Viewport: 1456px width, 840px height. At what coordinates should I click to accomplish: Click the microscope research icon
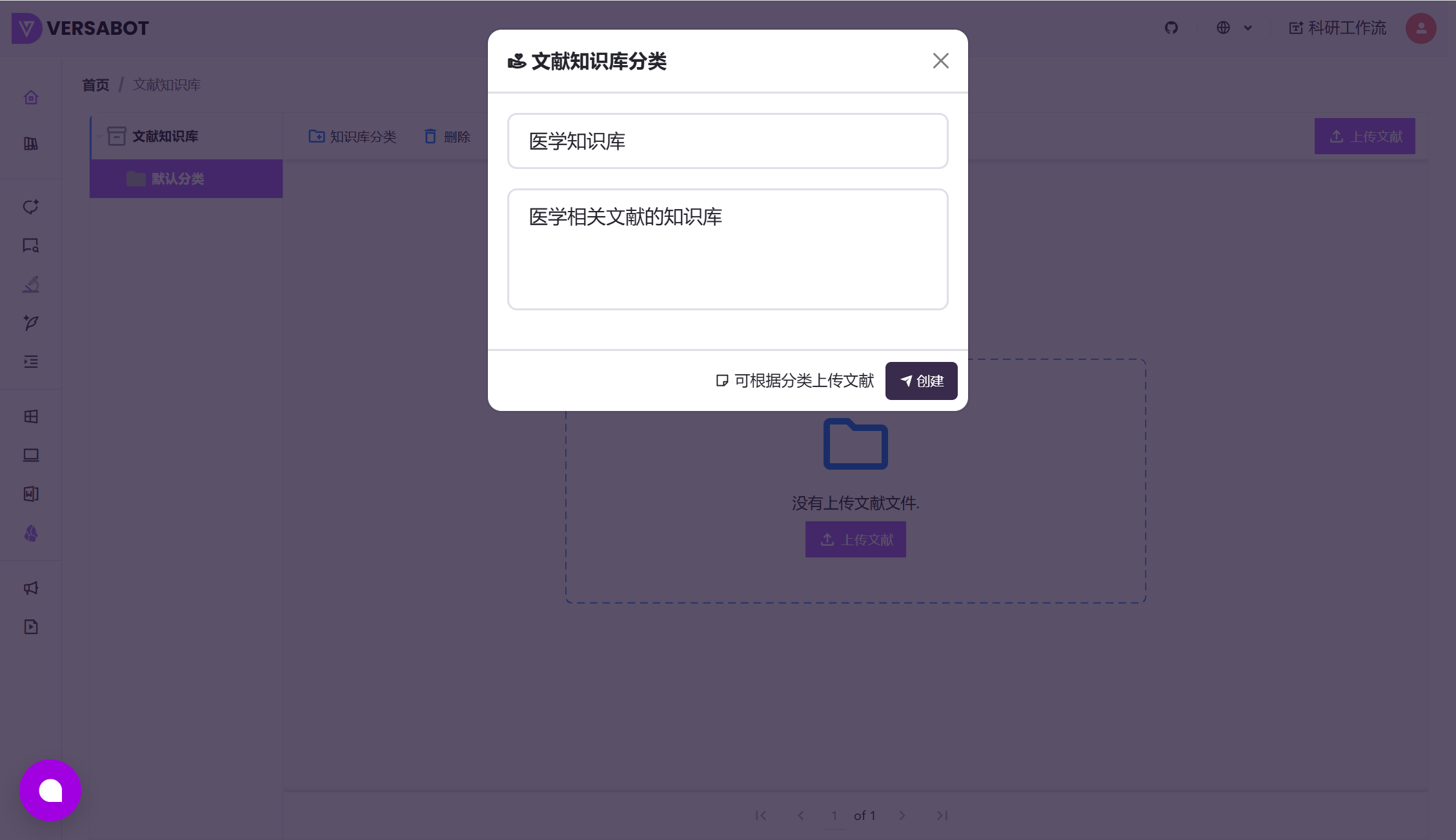[30, 285]
